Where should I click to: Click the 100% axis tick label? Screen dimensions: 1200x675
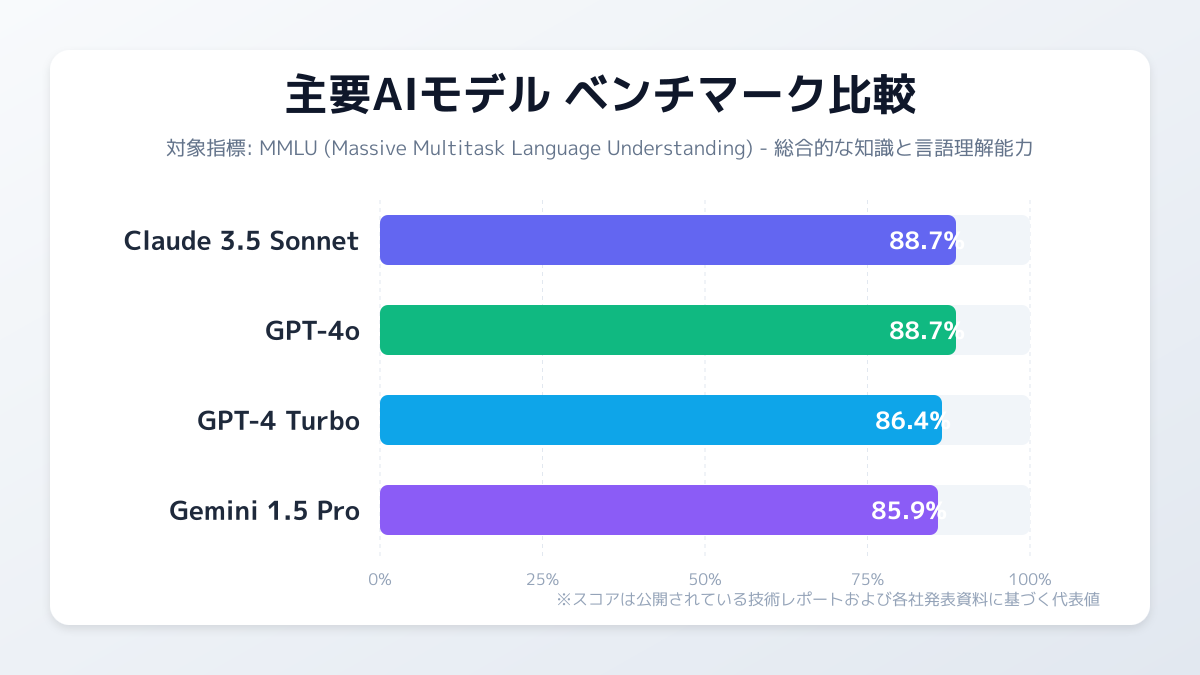click(x=1030, y=579)
